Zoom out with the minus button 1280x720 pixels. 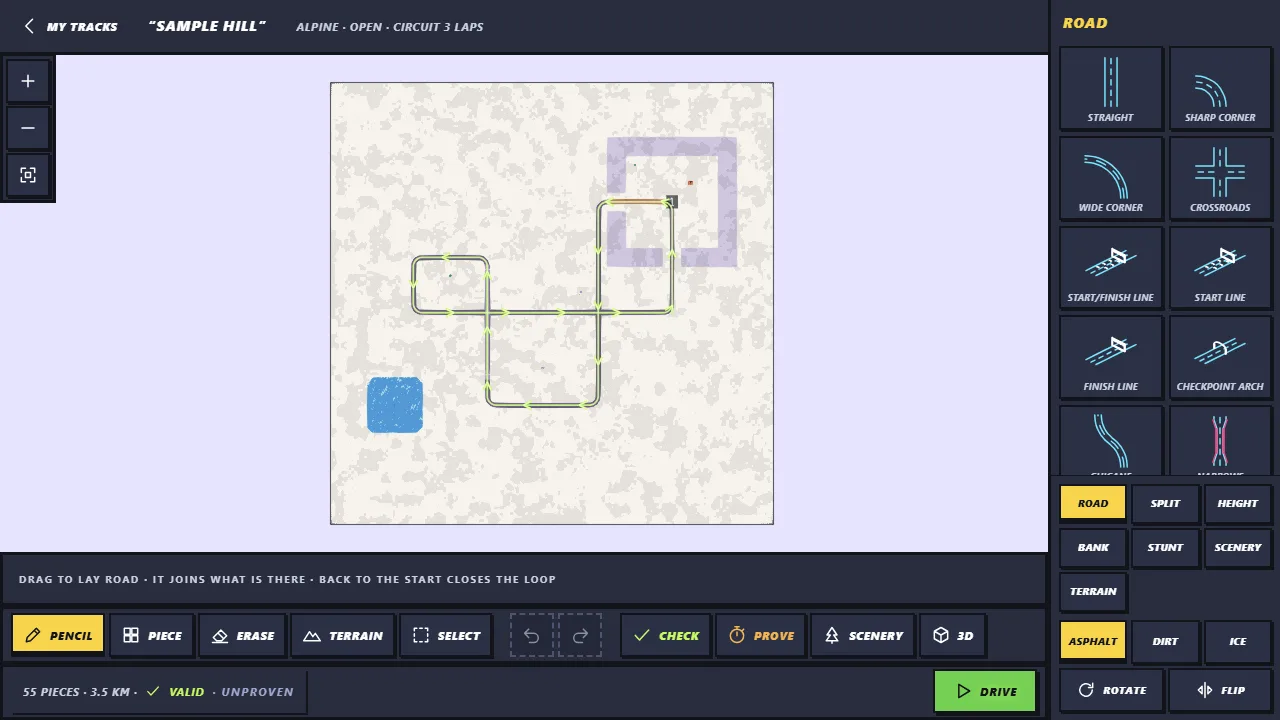tap(28, 128)
